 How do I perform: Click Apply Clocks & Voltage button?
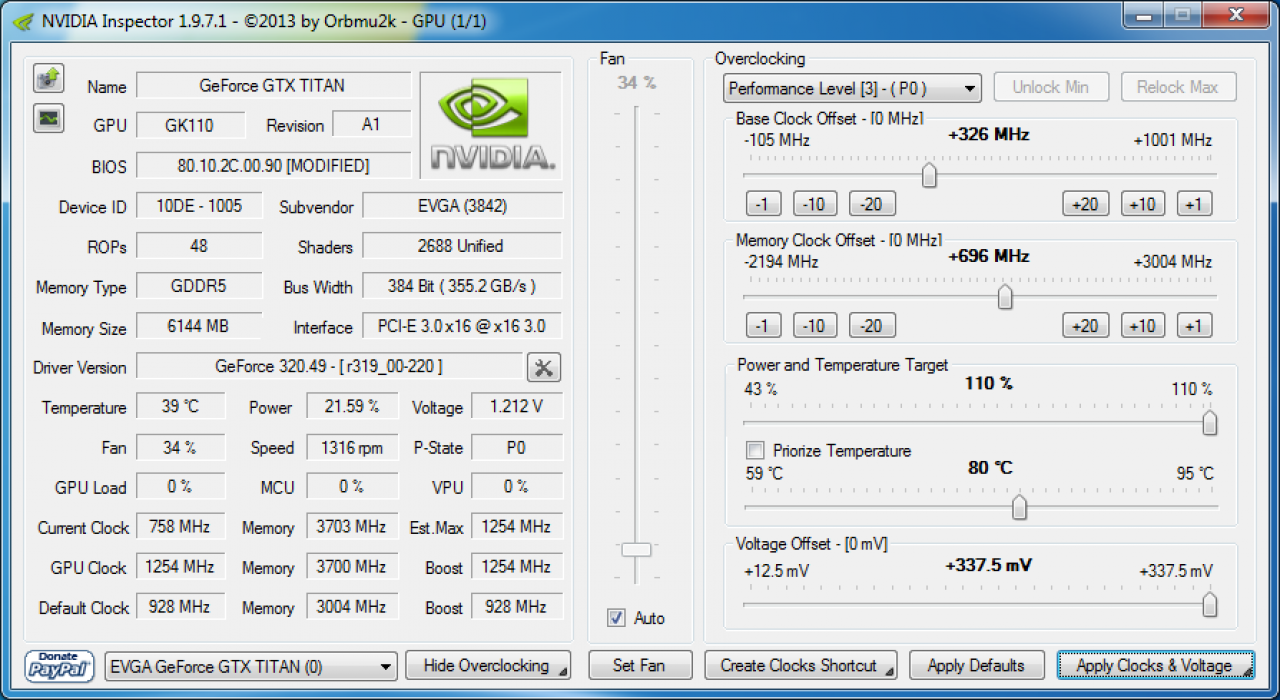click(1155, 666)
